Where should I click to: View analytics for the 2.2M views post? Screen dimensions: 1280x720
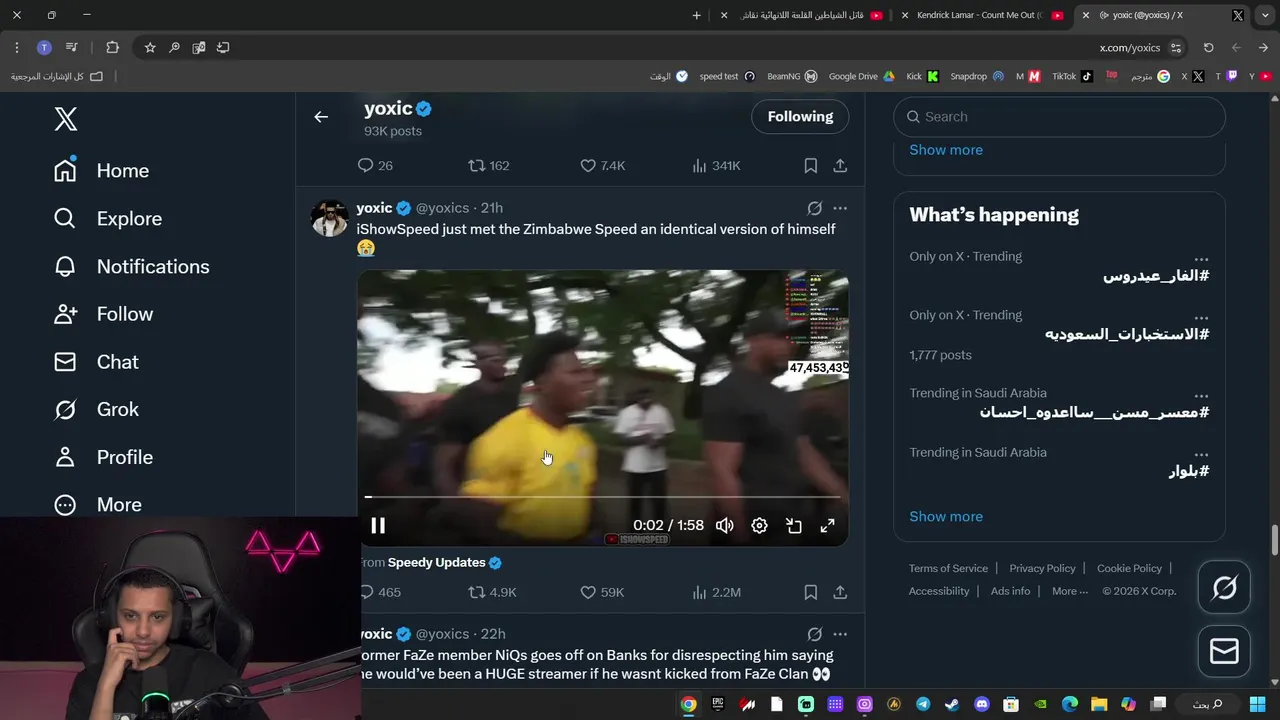click(716, 593)
